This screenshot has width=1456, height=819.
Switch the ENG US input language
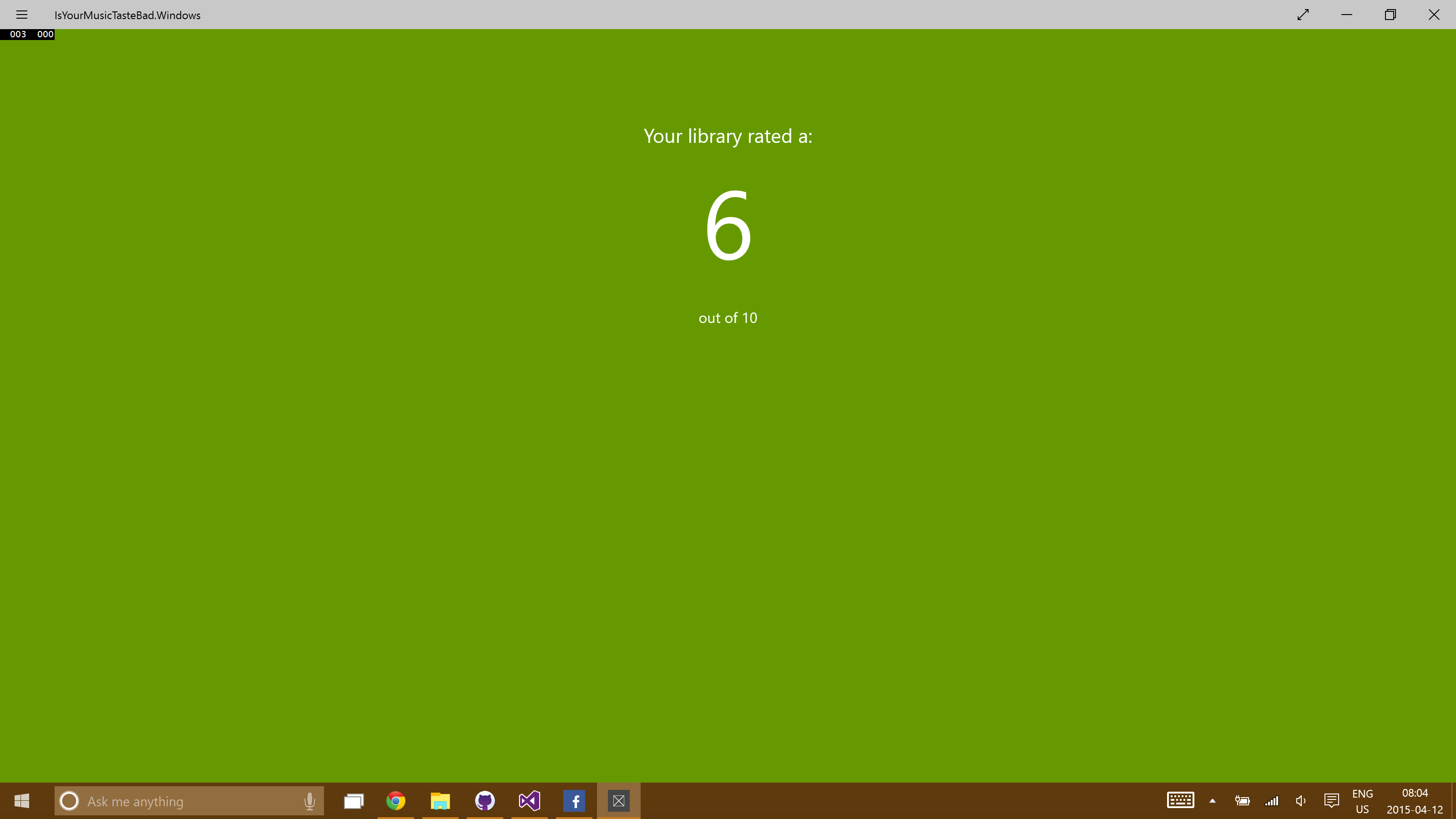[1362, 801]
